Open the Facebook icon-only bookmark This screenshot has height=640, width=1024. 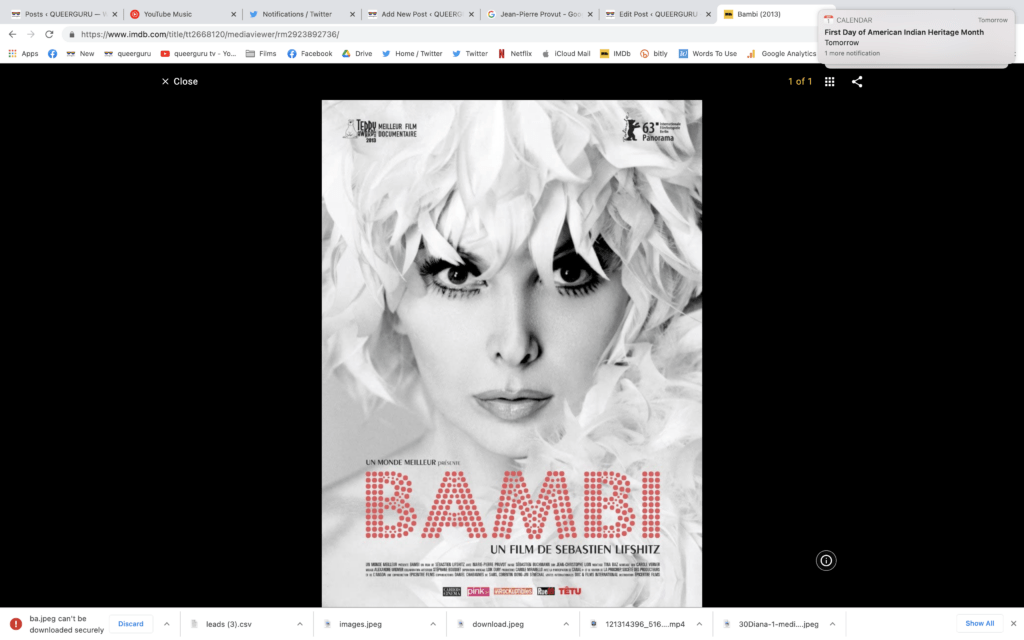[x=52, y=54]
